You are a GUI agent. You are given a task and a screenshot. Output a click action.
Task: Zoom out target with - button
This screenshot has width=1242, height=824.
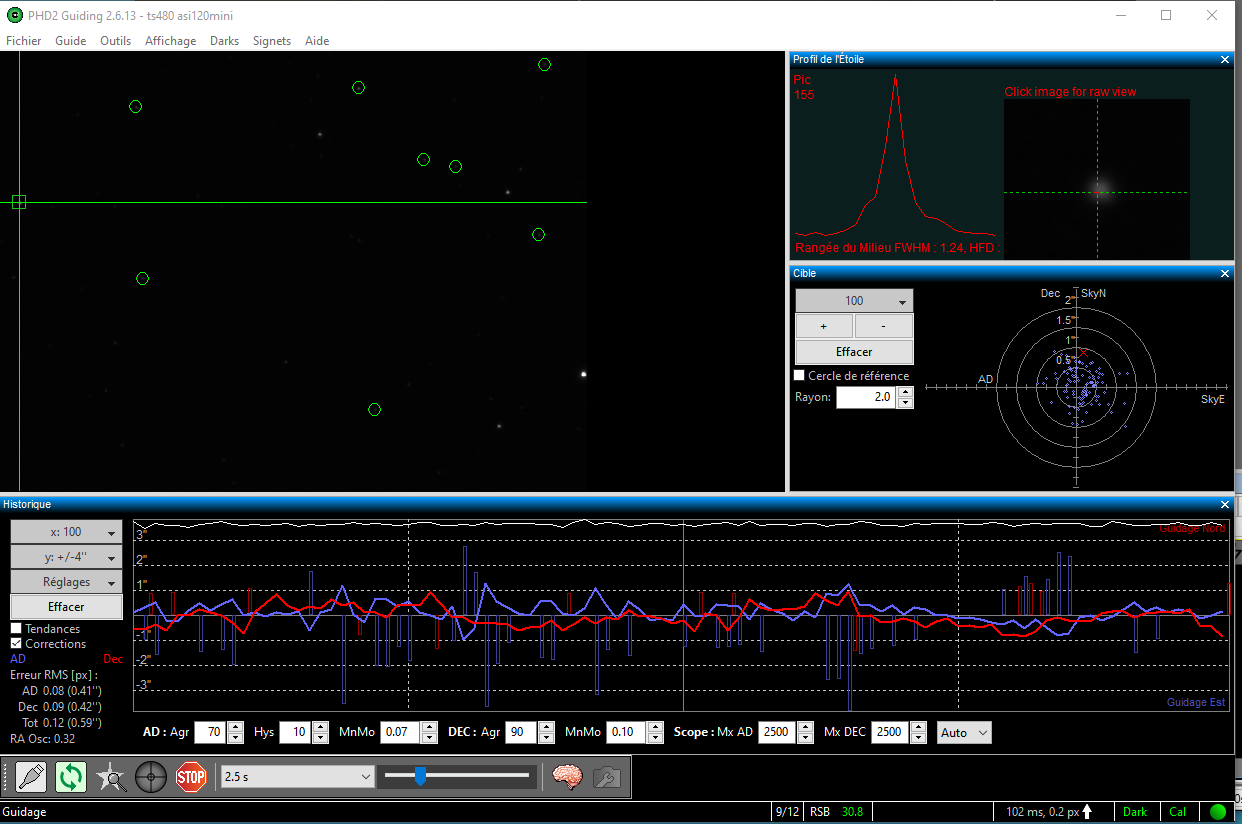tap(884, 326)
